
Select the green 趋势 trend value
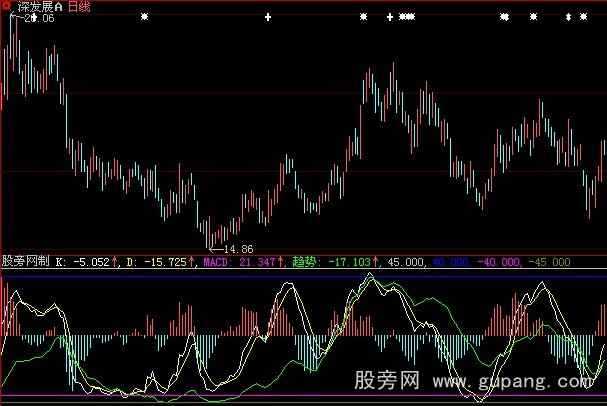[x=330, y=262]
